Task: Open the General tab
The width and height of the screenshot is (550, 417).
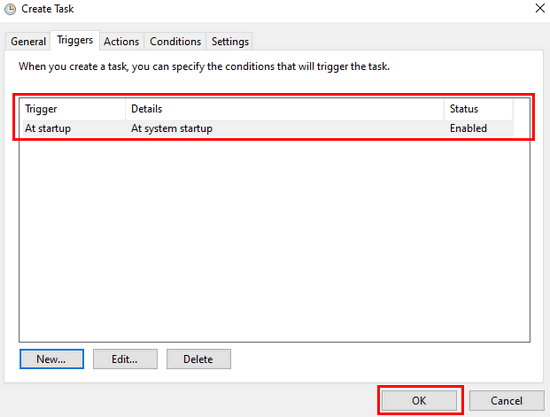Action: (x=28, y=41)
